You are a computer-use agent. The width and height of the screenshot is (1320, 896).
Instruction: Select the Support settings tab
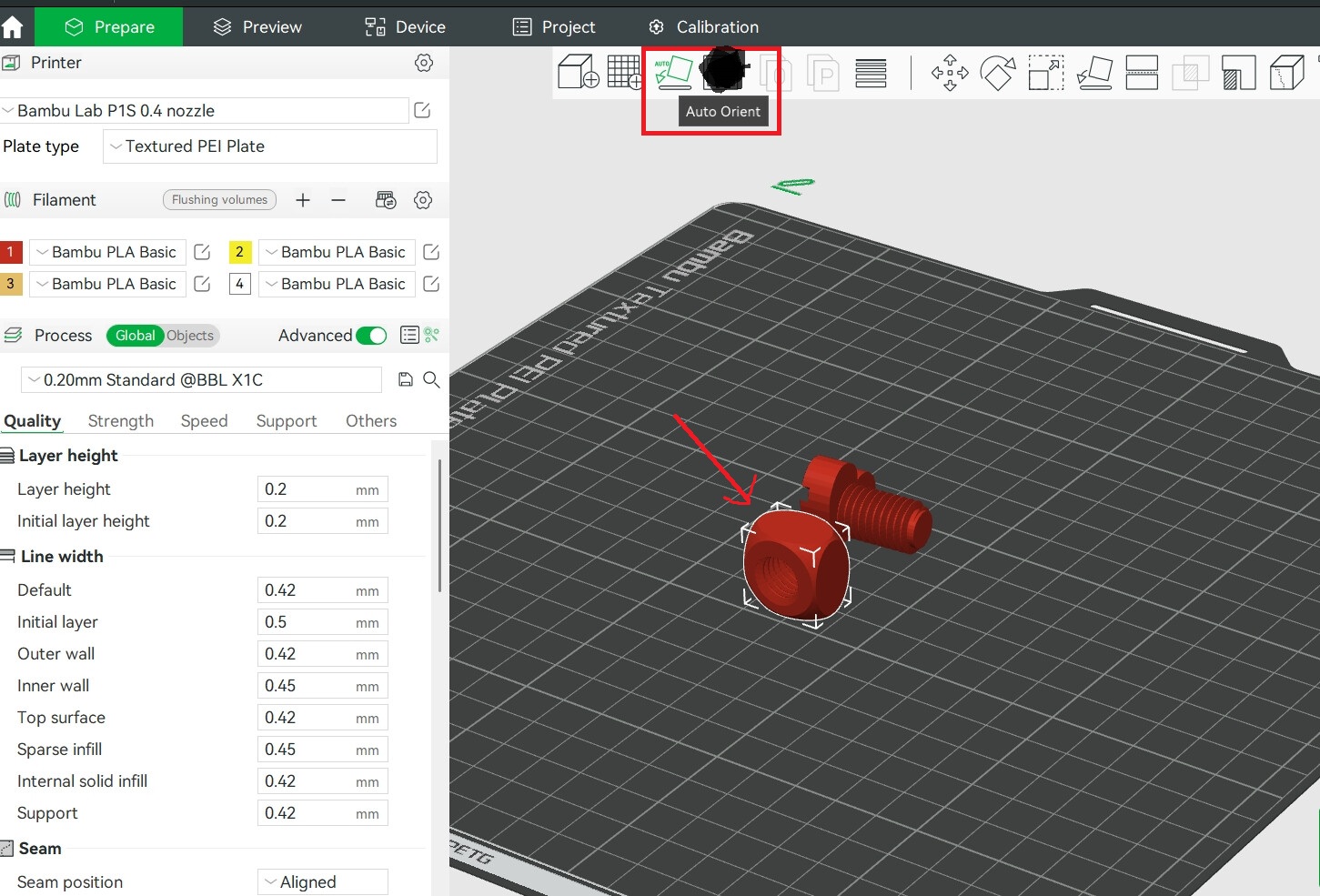287,421
